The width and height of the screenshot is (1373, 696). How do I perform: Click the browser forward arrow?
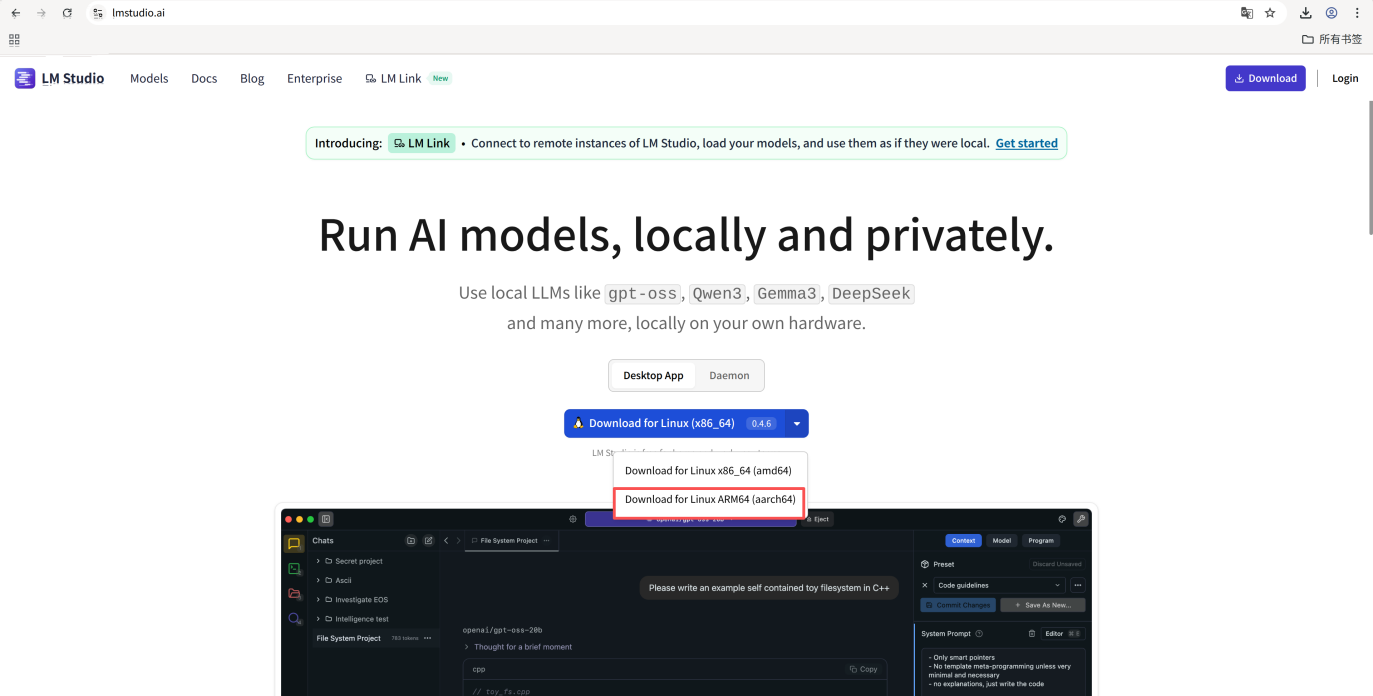(41, 13)
